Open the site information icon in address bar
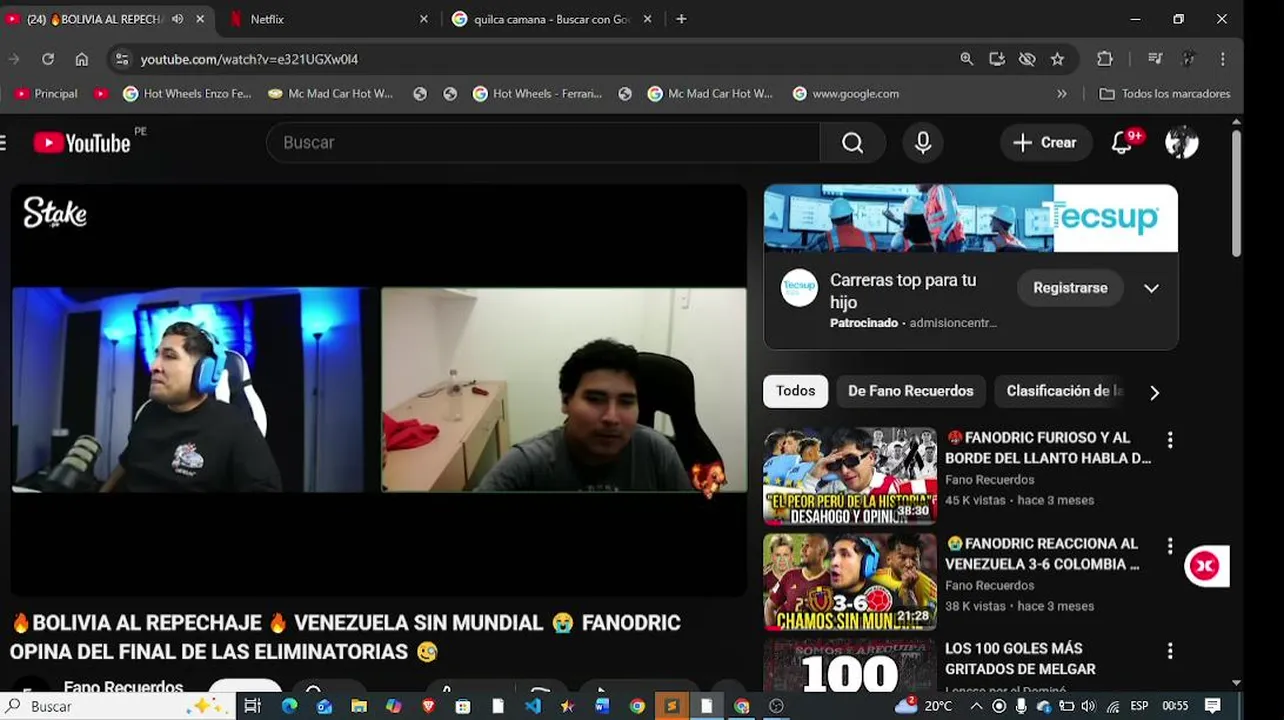The width and height of the screenshot is (1284, 720). 121,59
